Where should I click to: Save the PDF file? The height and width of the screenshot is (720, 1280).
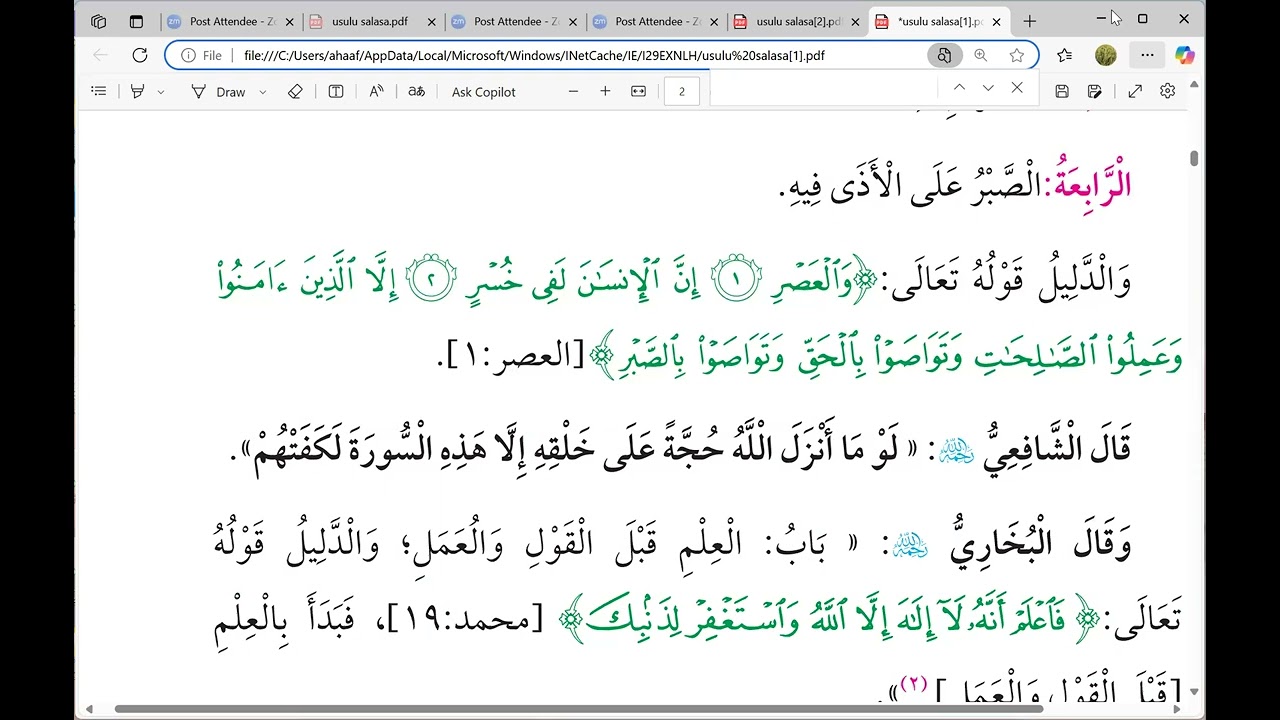pos(1062,91)
